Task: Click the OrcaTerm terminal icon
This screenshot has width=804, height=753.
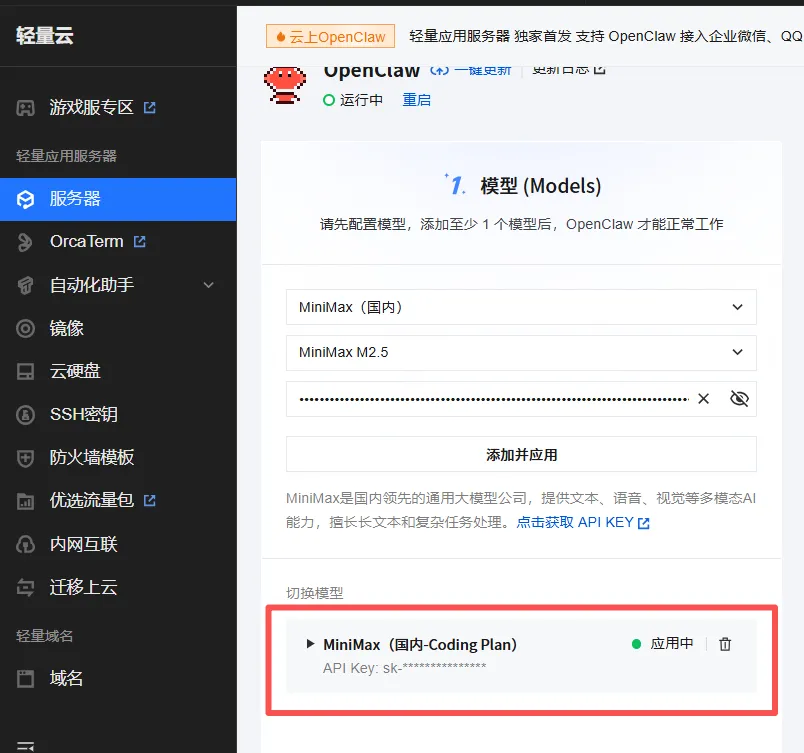Action: pos(25,242)
